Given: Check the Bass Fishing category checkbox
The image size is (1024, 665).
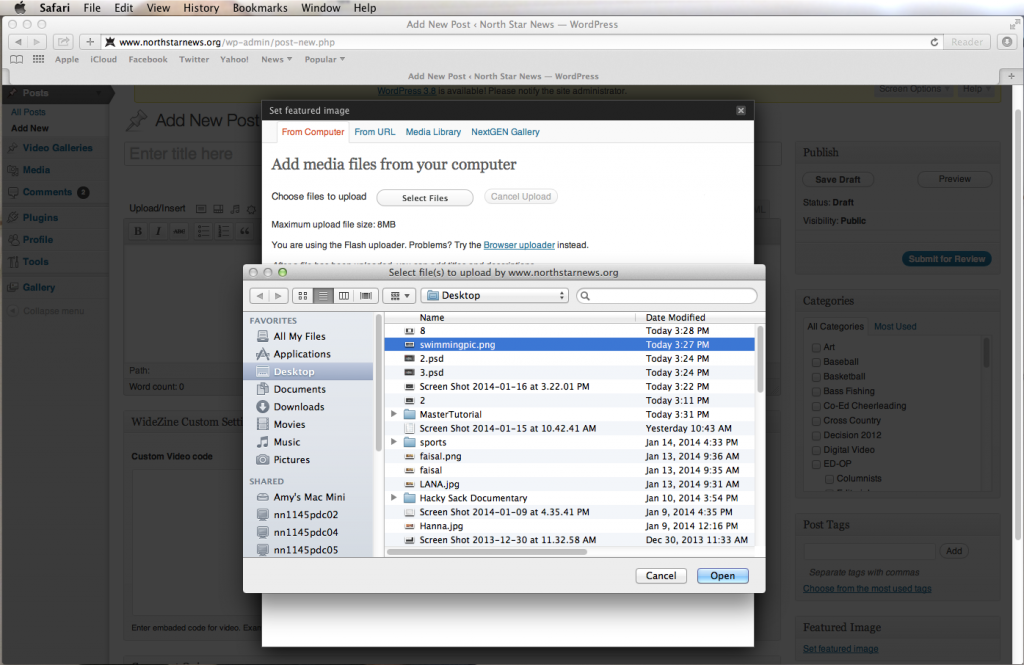Looking at the screenshot, I should click(816, 391).
